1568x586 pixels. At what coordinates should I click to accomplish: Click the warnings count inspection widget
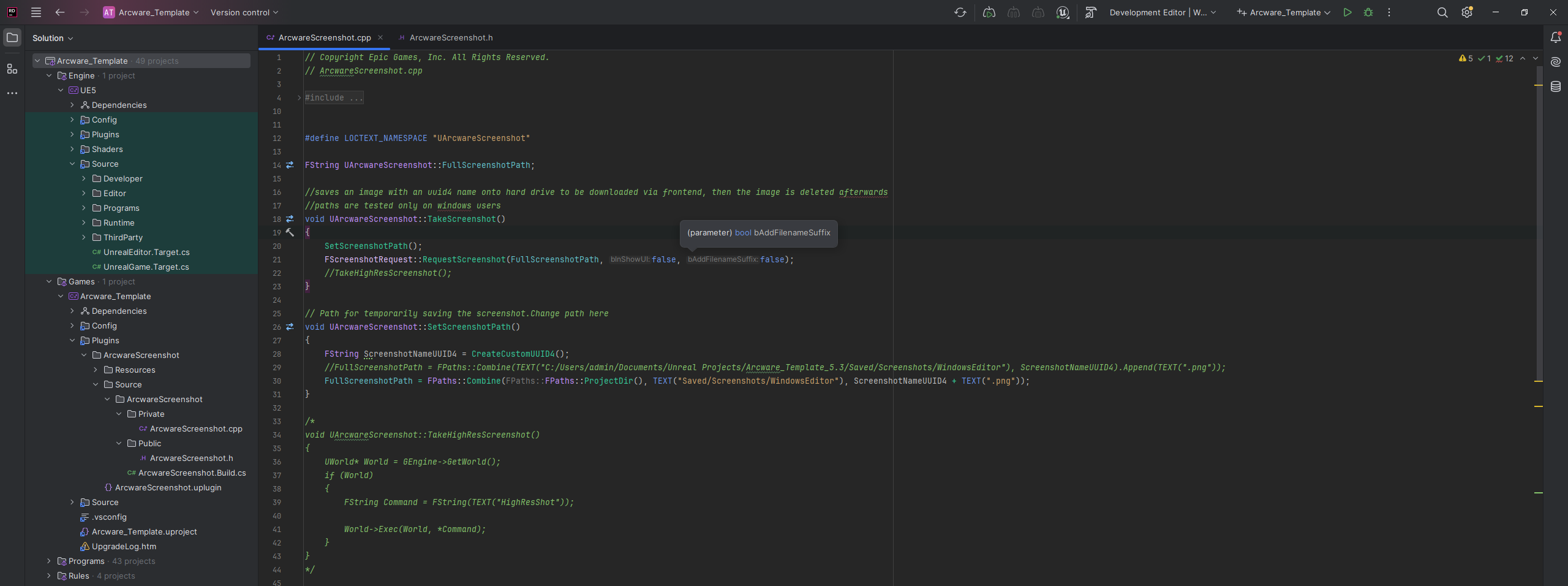point(1466,59)
